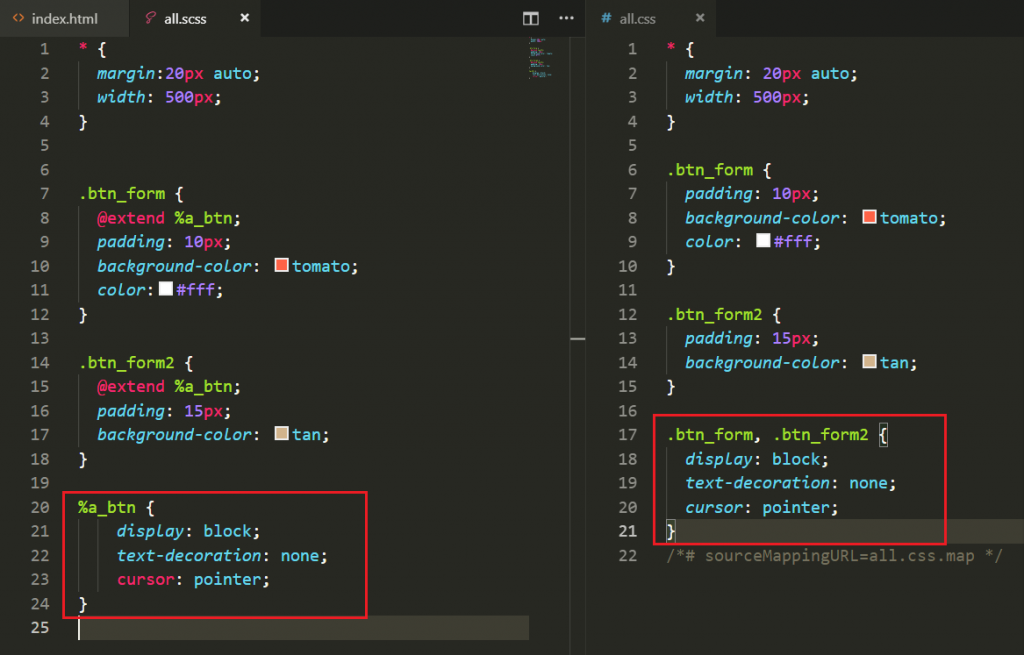
Task: Click the minimap in the all.scss editor
Action: point(541,59)
